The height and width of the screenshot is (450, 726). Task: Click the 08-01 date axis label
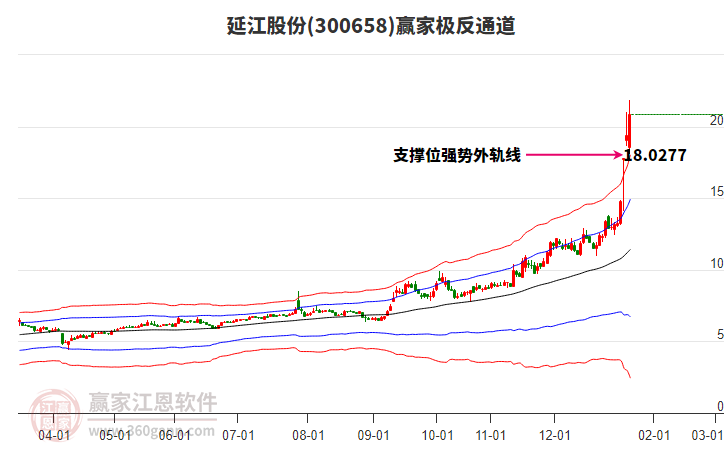click(x=308, y=435)
